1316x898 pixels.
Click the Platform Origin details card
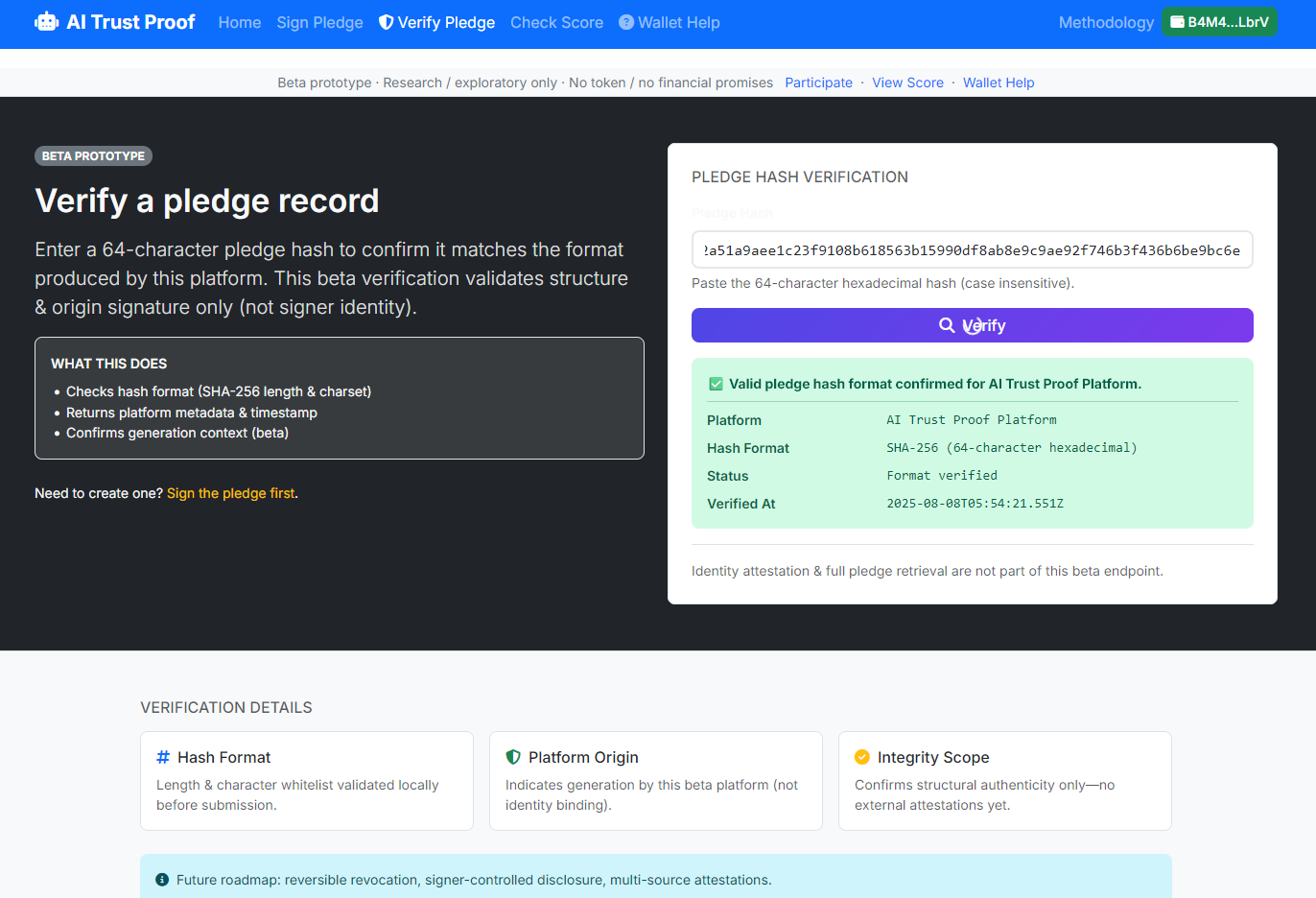click(x=656, y=781)
